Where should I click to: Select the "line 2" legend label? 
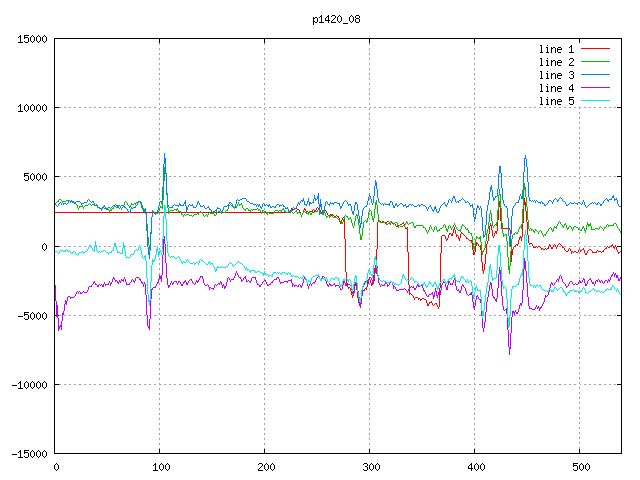pyautogui.click(x=557, y=62)
